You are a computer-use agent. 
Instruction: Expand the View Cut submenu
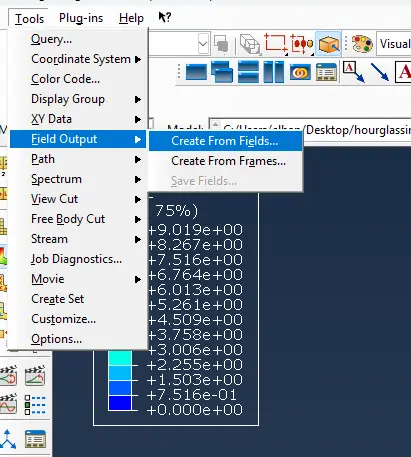86,199
